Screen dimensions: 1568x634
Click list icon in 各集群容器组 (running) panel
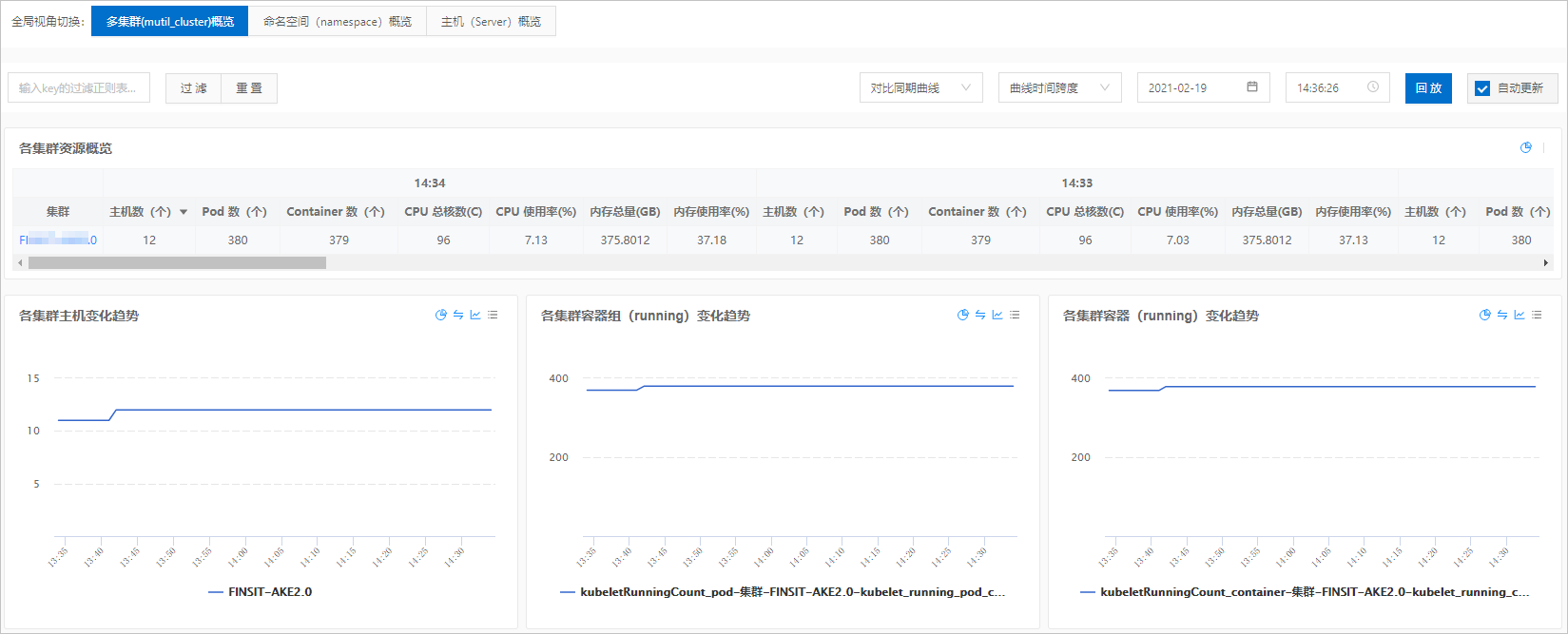(1015, 315)
